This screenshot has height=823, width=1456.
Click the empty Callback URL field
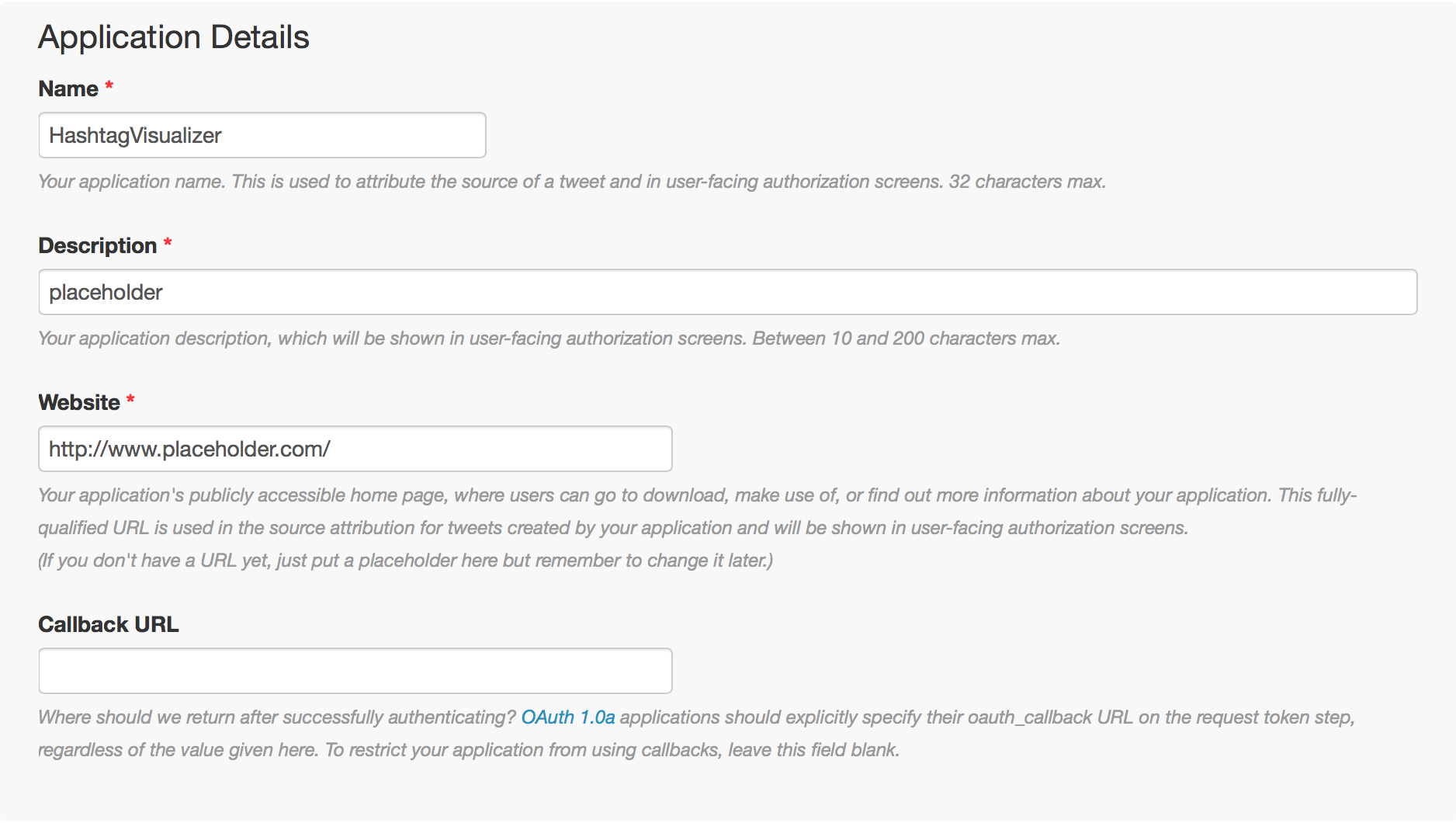pos(354,670)
